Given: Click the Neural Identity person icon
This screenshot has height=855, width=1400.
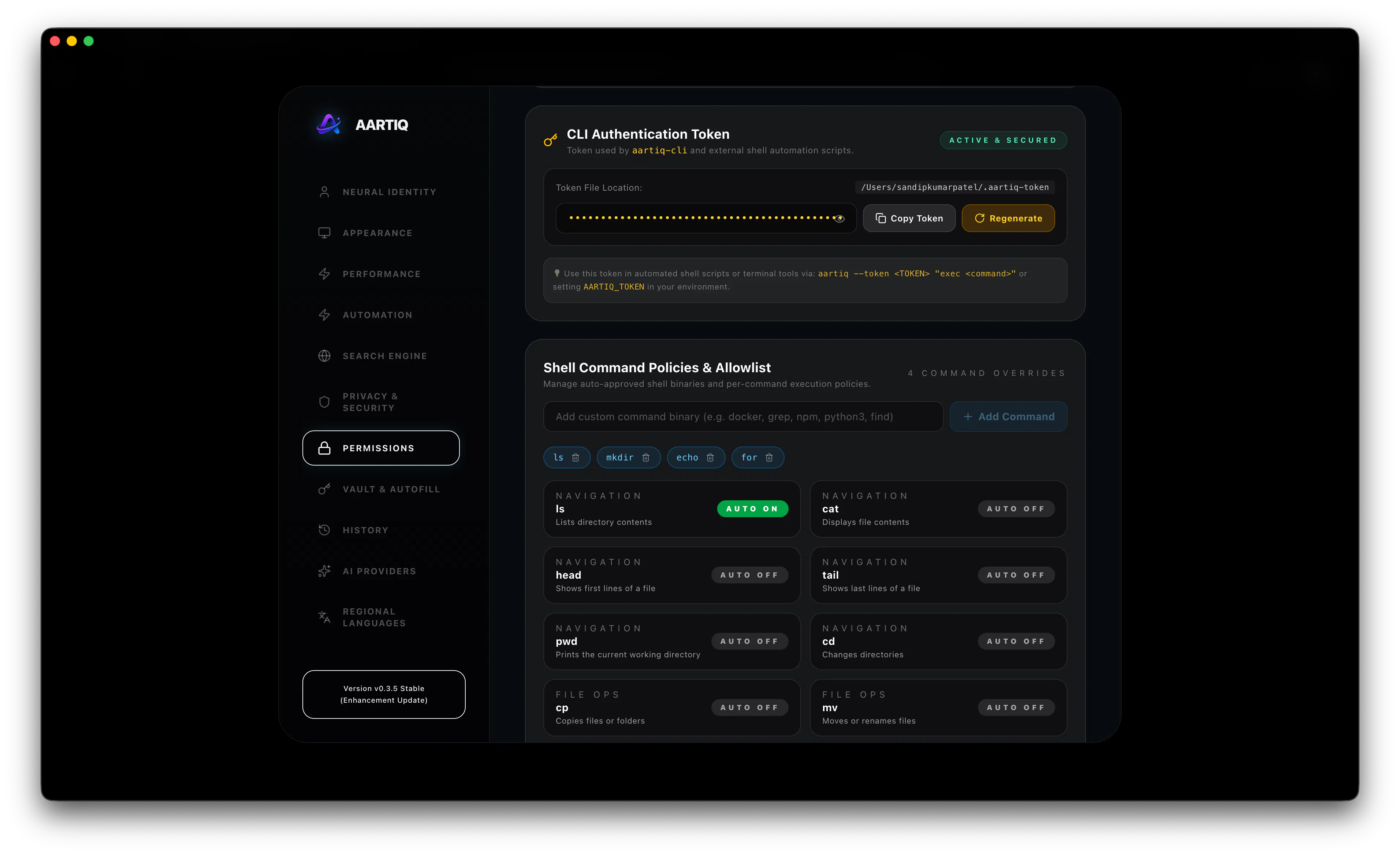Looking at the screenshot, I should [x=324, y=192].
